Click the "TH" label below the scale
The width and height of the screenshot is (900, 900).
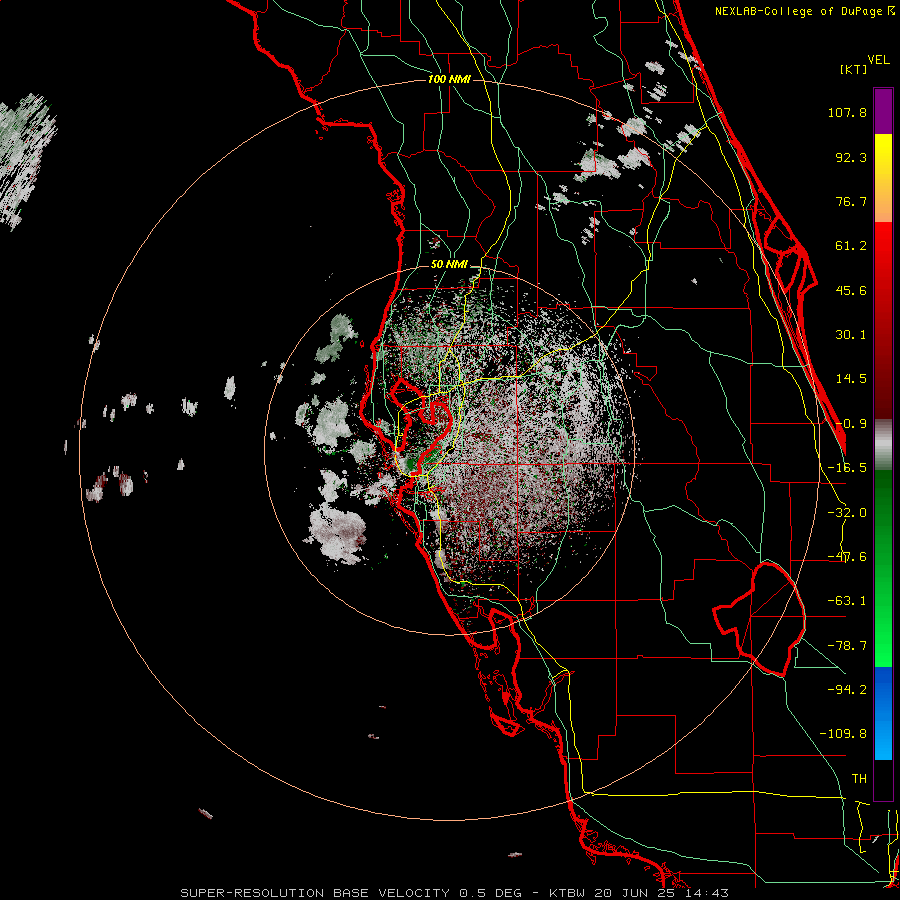859,779
